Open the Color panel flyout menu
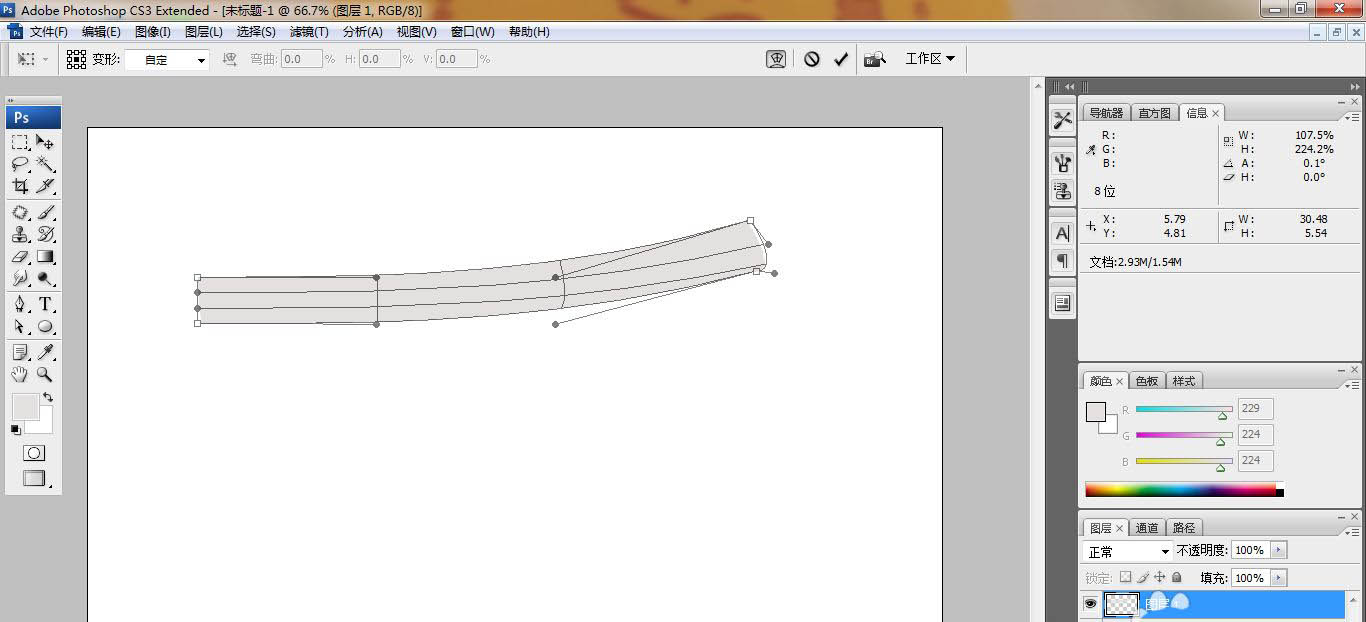The image size is (1366, 622). (x=1353, y=385)
